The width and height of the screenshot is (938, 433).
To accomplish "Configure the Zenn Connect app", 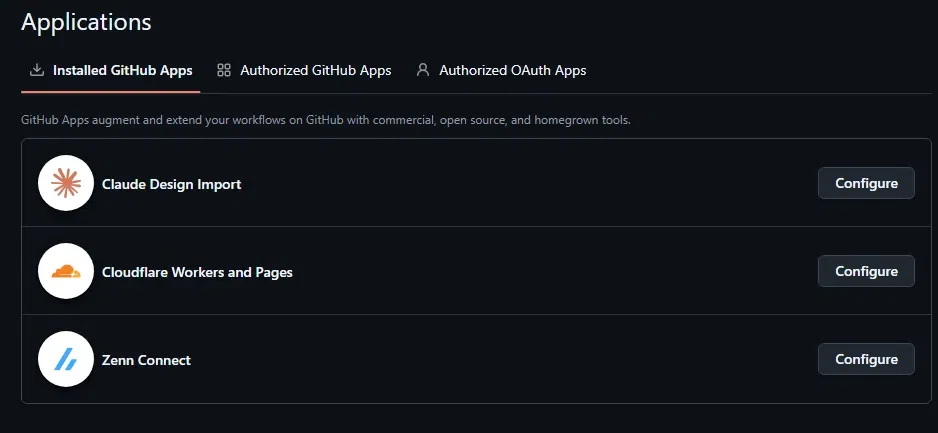I will [x=866, y=359].
